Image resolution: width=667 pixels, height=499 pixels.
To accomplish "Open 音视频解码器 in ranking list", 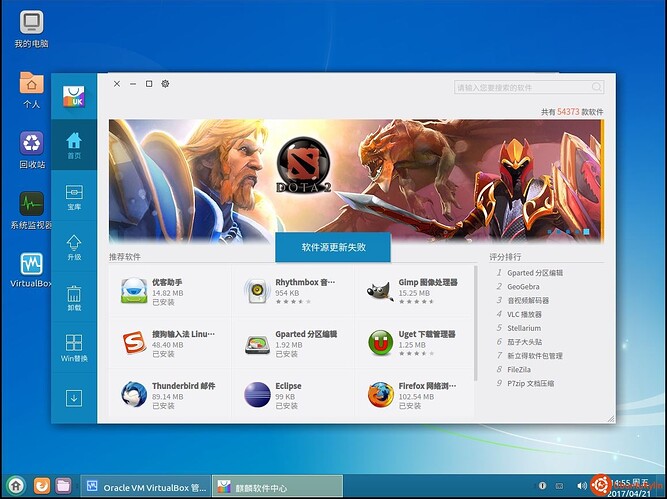I will pyautogui.click(x=528, y=300).
